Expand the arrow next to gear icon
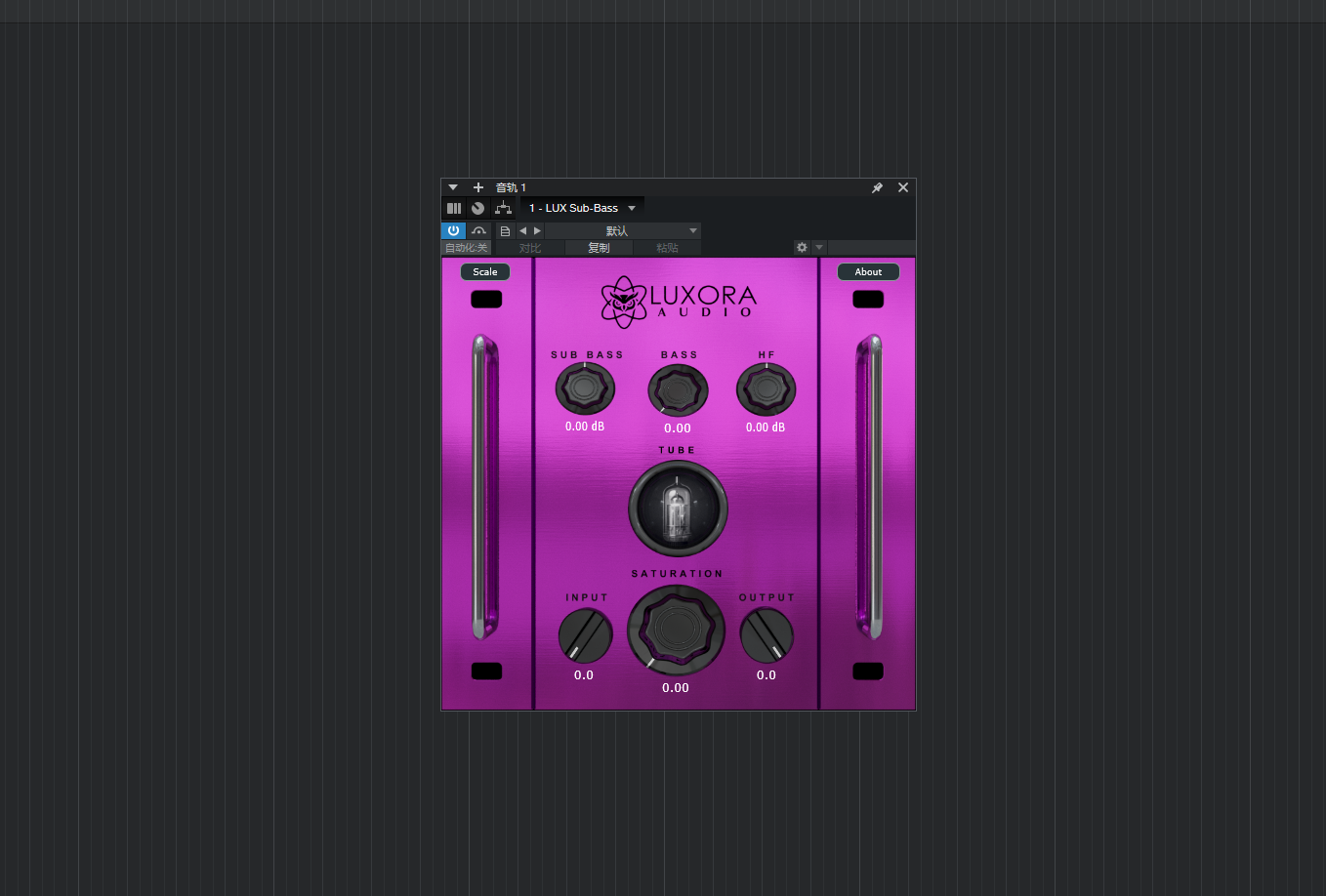Screen dimensions: 1326x896 pos(819,248)
